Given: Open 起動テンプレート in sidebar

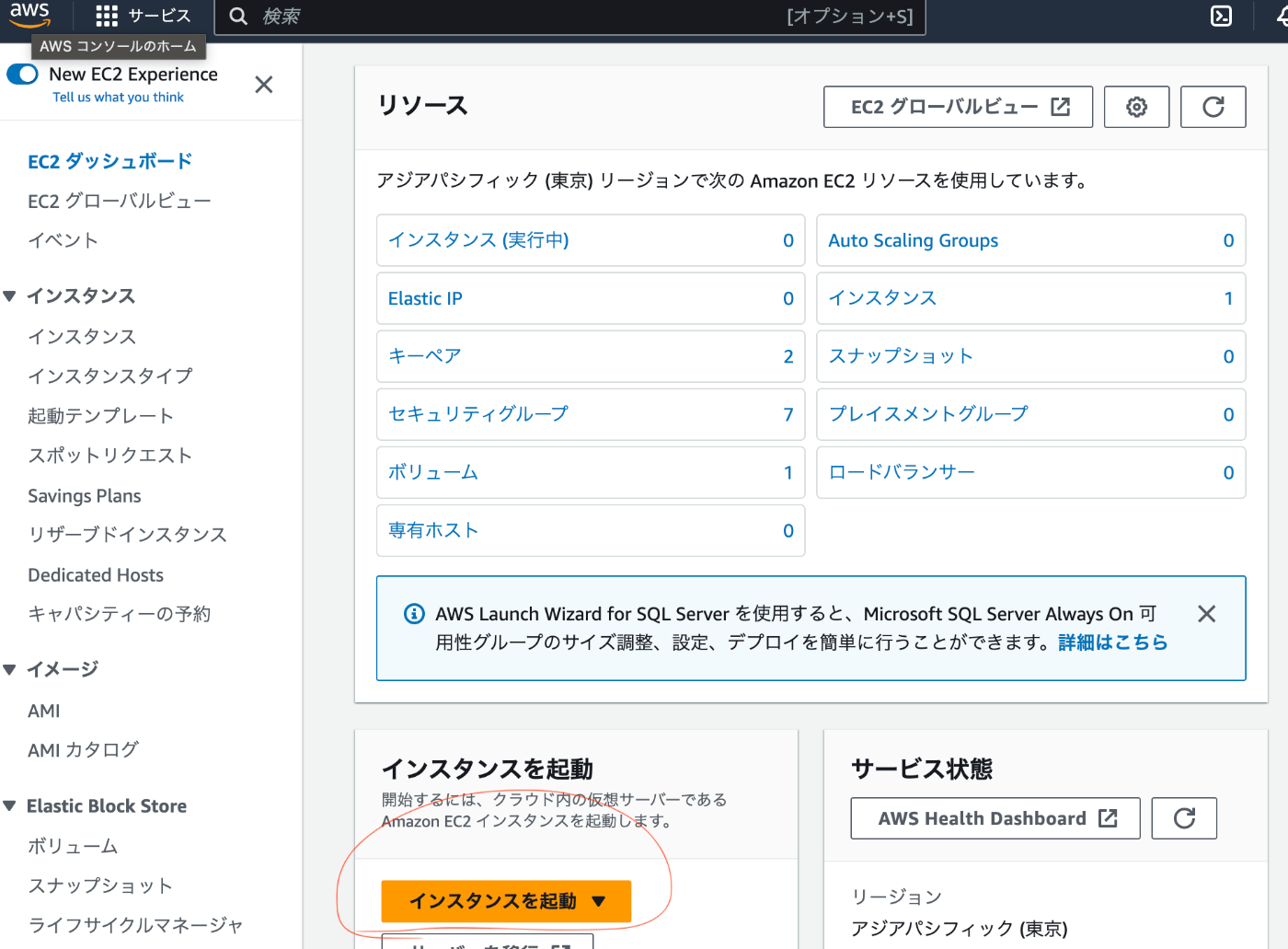Looking at the screenshot, I should 100,416.
